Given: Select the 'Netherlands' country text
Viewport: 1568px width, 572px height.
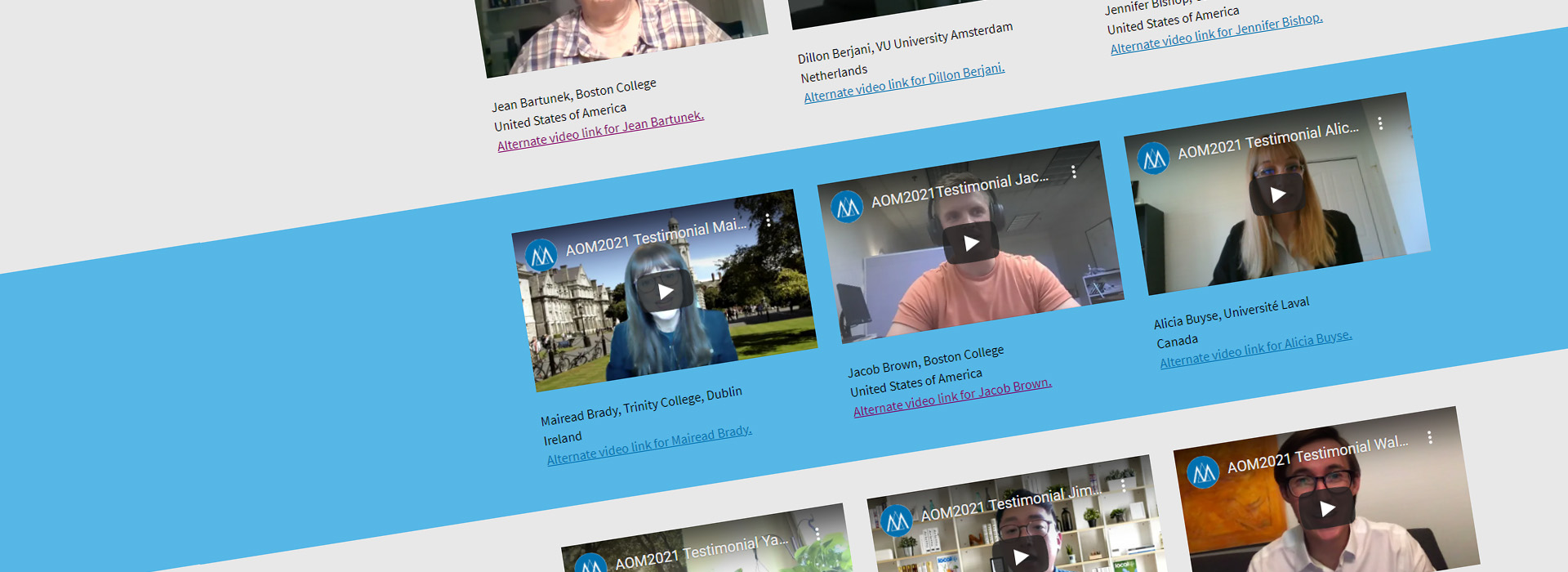Looking at the screenshot, I should click(x=834, y=74).
